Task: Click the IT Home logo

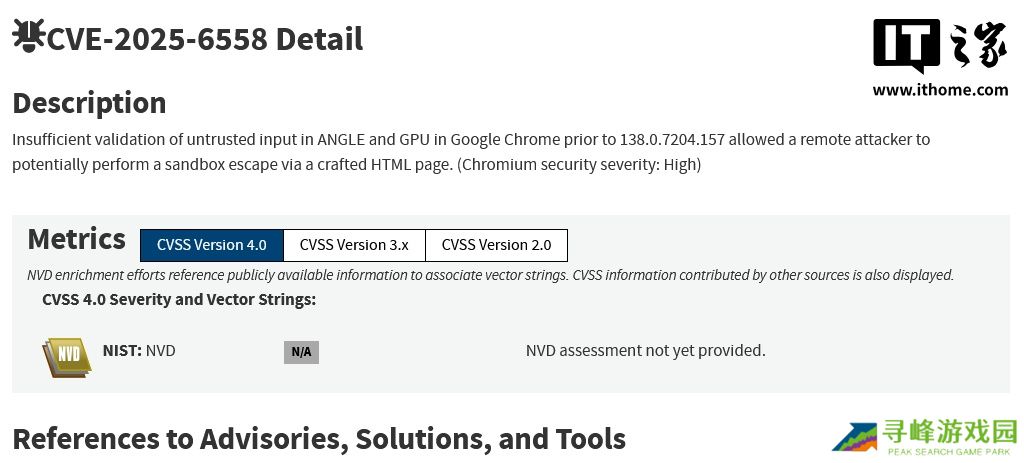Action: (939, 46)
